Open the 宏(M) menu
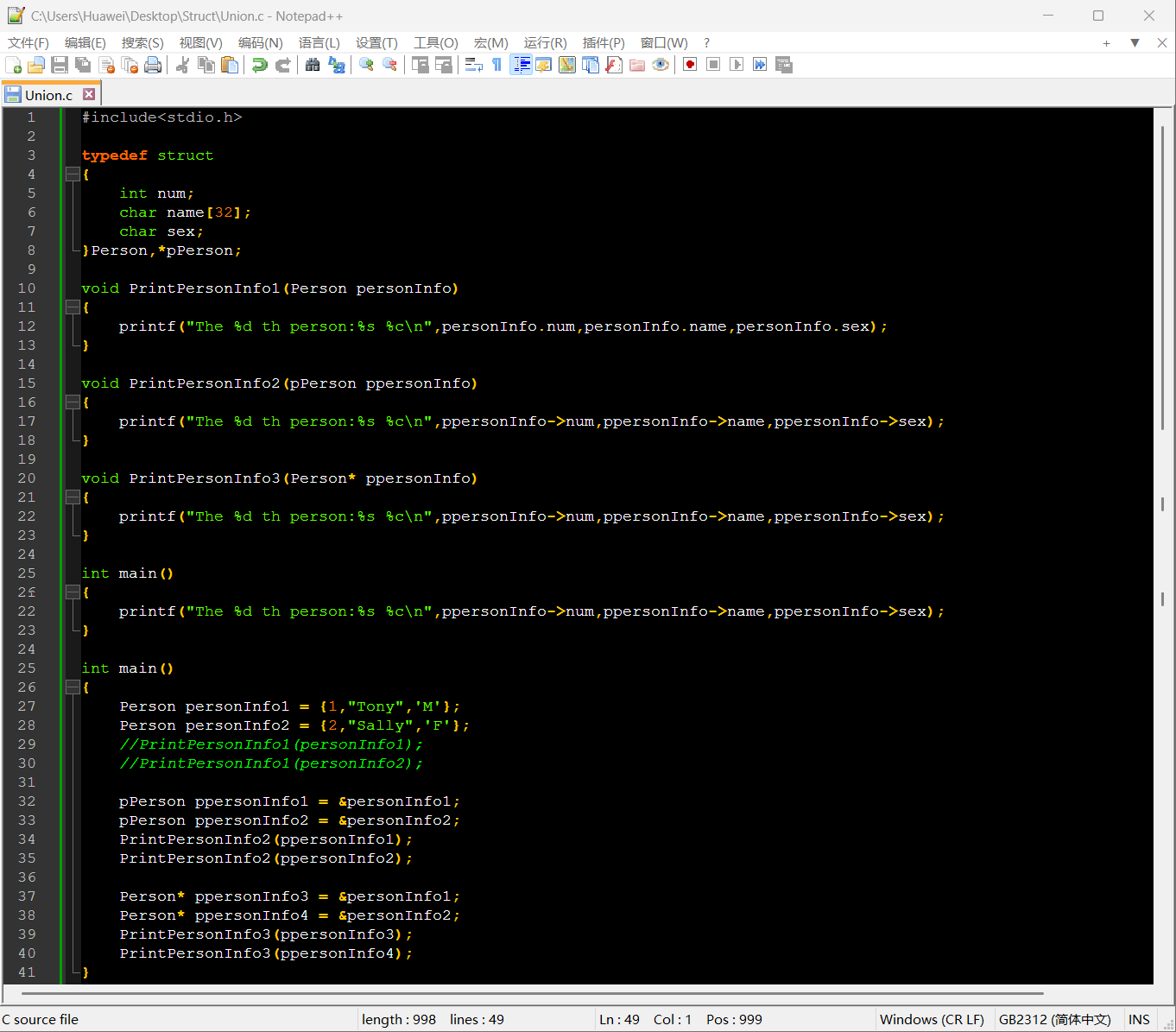1176x1032 pixels. 491,43
